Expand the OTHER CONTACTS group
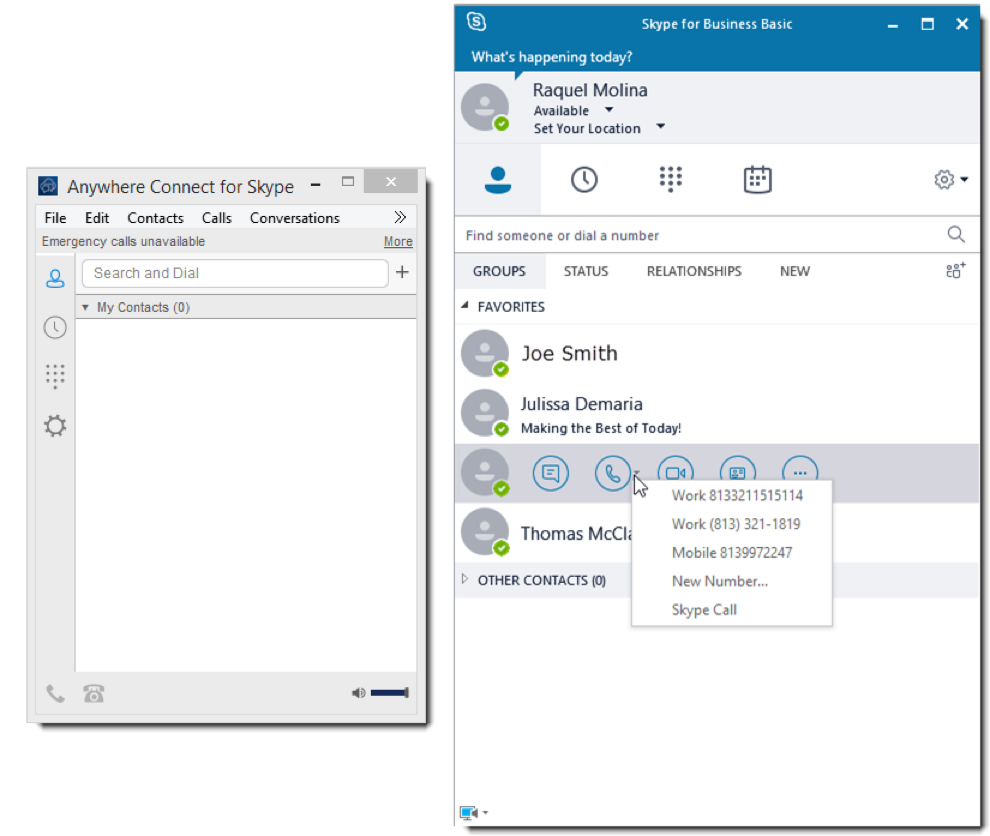 click(x=465, y=579)
